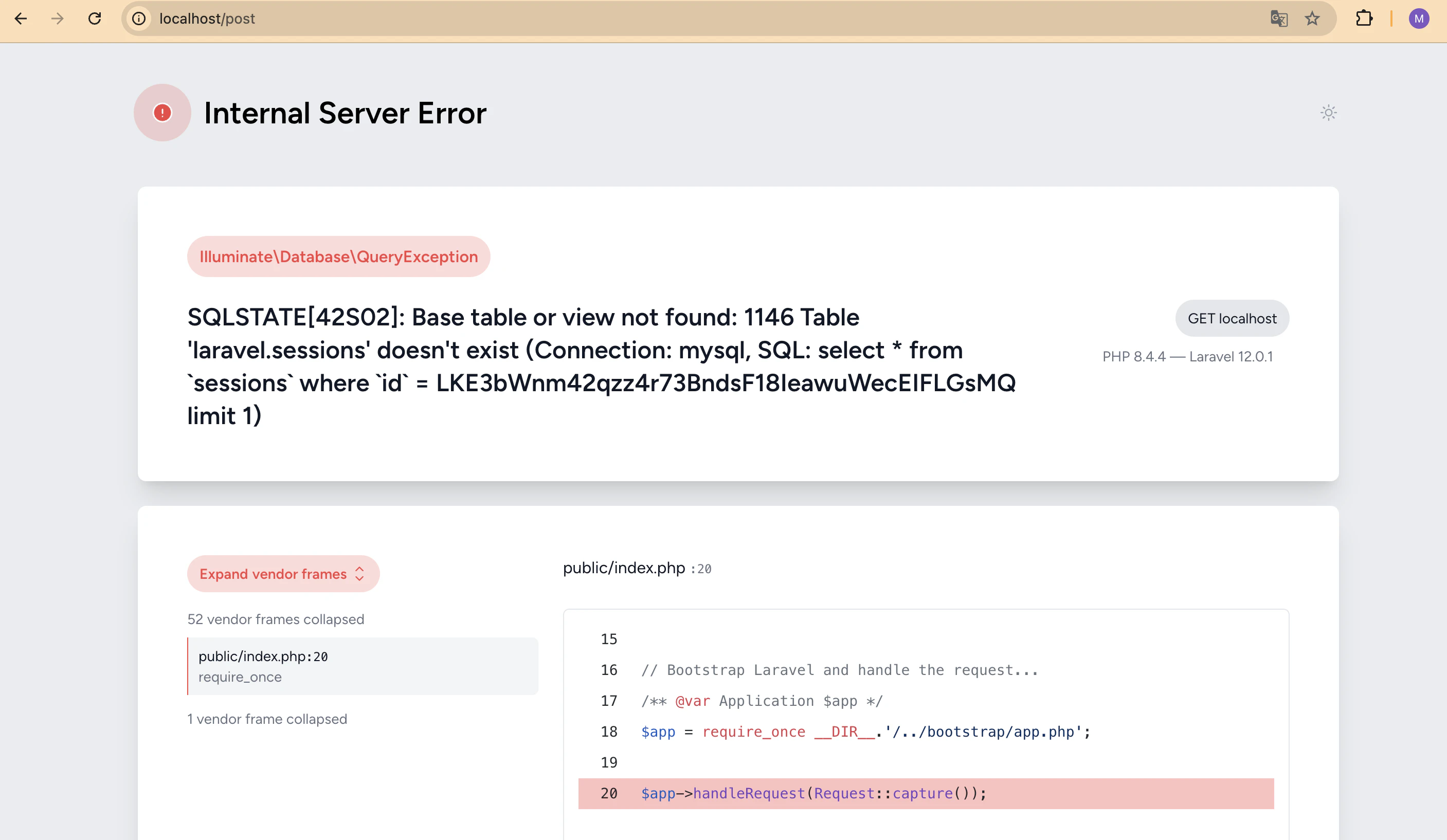
Task: Click code line 18 require_once bootstrap/app.php
Action: pos(865,732)
